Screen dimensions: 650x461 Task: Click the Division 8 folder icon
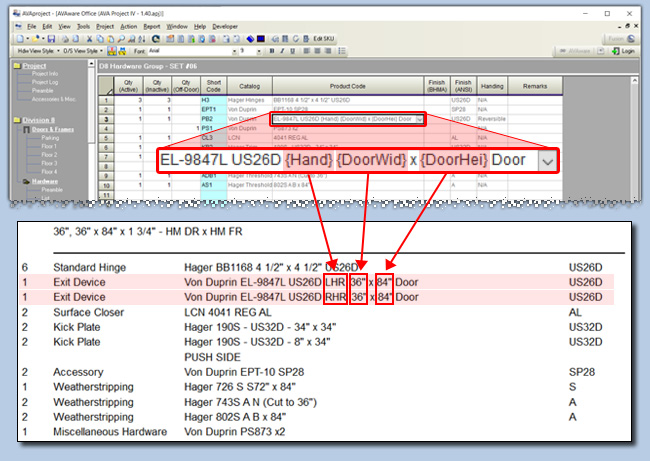point(16,120)
